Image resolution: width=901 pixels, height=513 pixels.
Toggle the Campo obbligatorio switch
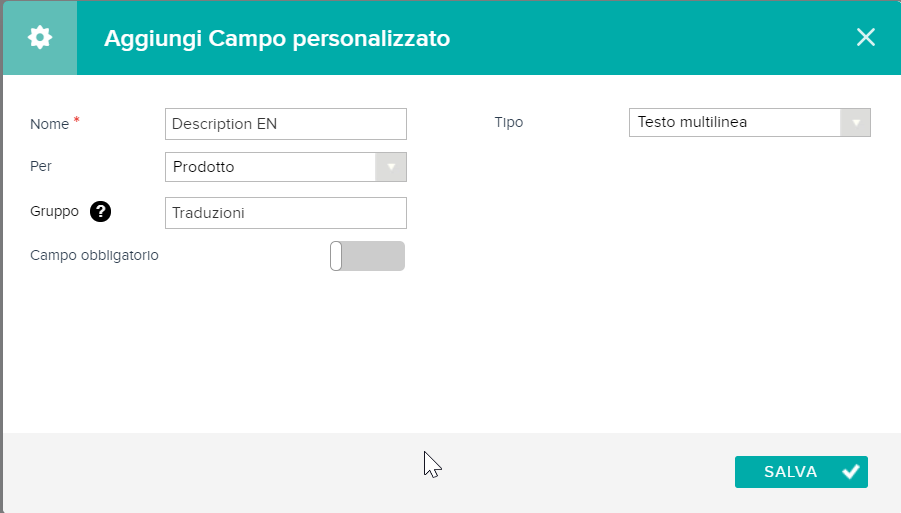tap(367, 256)
